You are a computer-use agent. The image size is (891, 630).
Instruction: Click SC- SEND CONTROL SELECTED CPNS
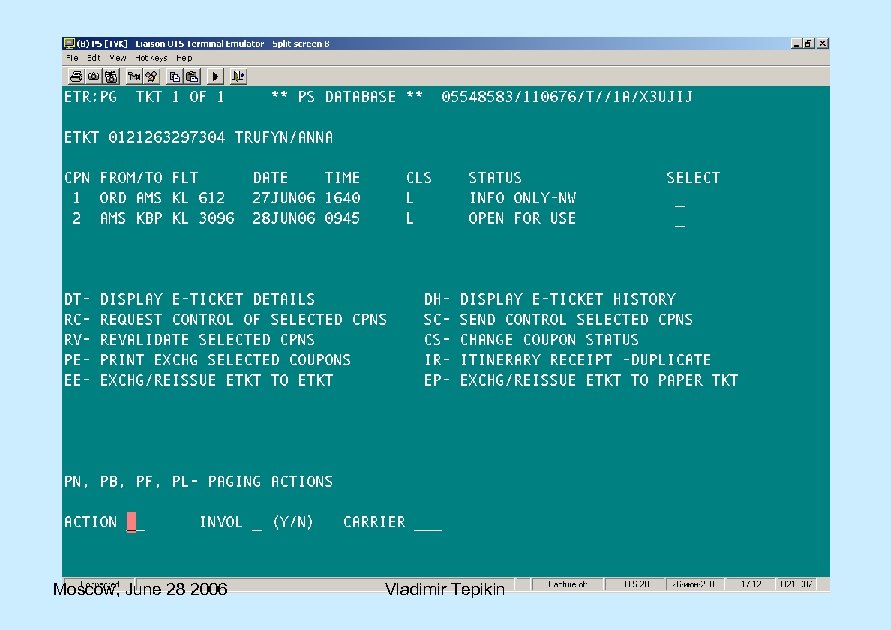(558, 320)
